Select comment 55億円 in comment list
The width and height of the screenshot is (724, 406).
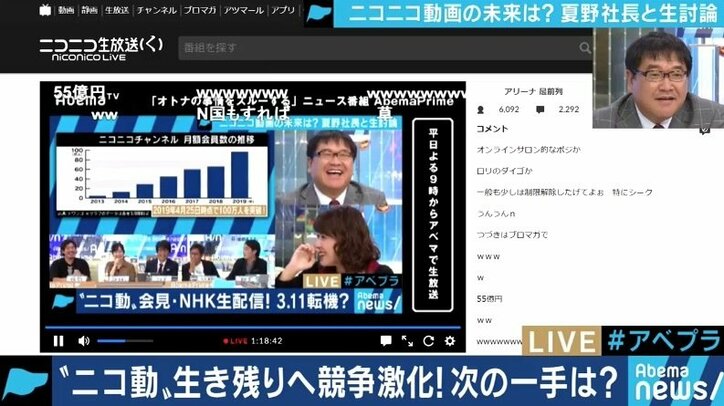click(x=489, y=299)
